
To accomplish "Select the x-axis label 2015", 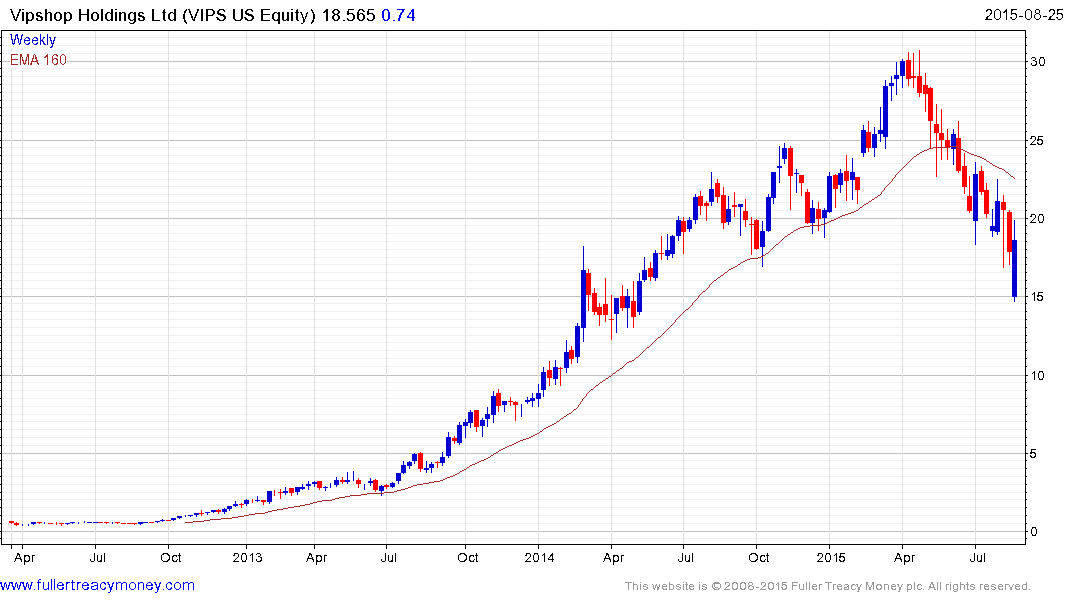I will (830, 557).
